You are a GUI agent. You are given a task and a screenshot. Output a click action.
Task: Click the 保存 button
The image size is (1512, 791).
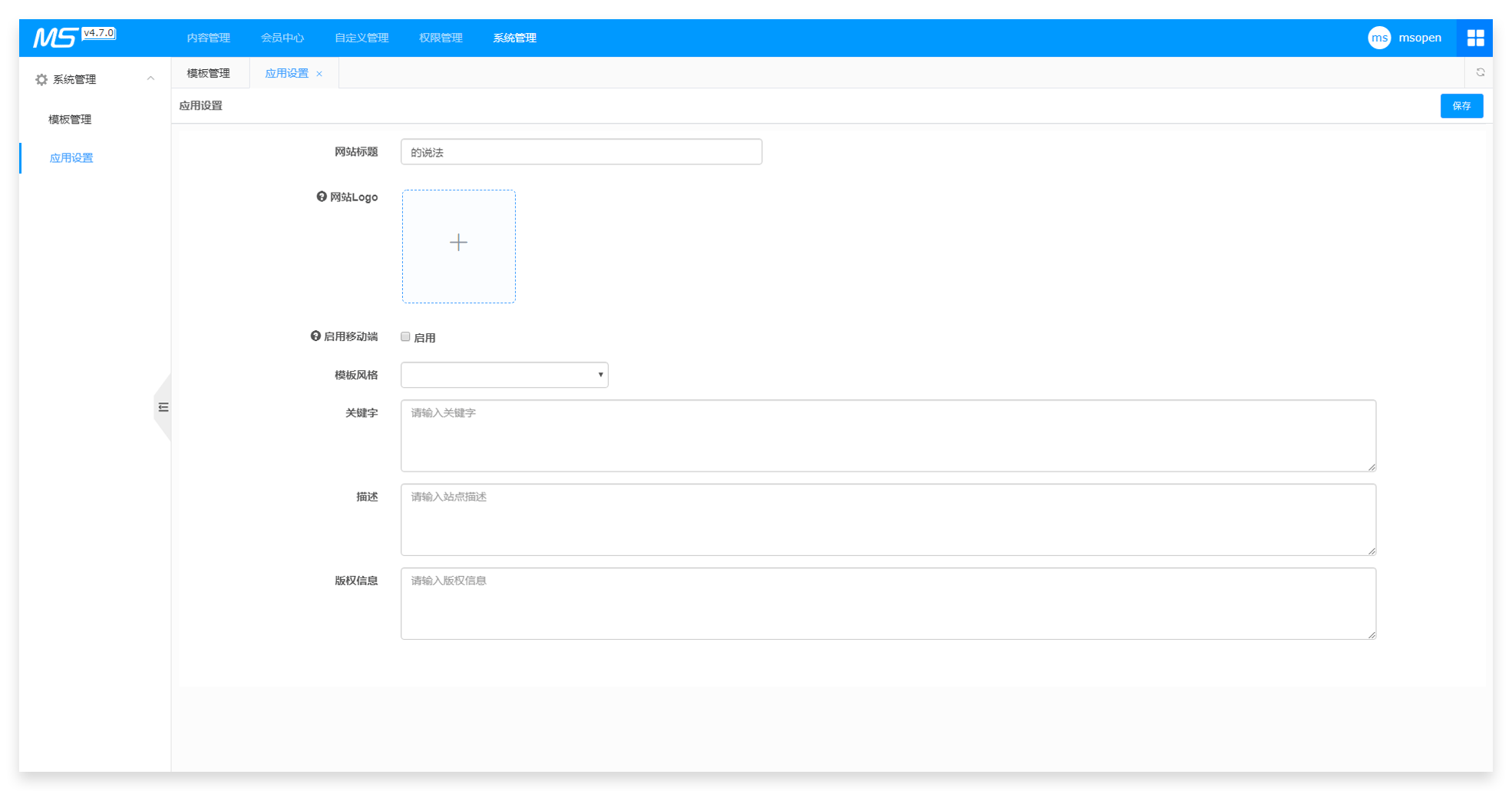coord(1461,106)
